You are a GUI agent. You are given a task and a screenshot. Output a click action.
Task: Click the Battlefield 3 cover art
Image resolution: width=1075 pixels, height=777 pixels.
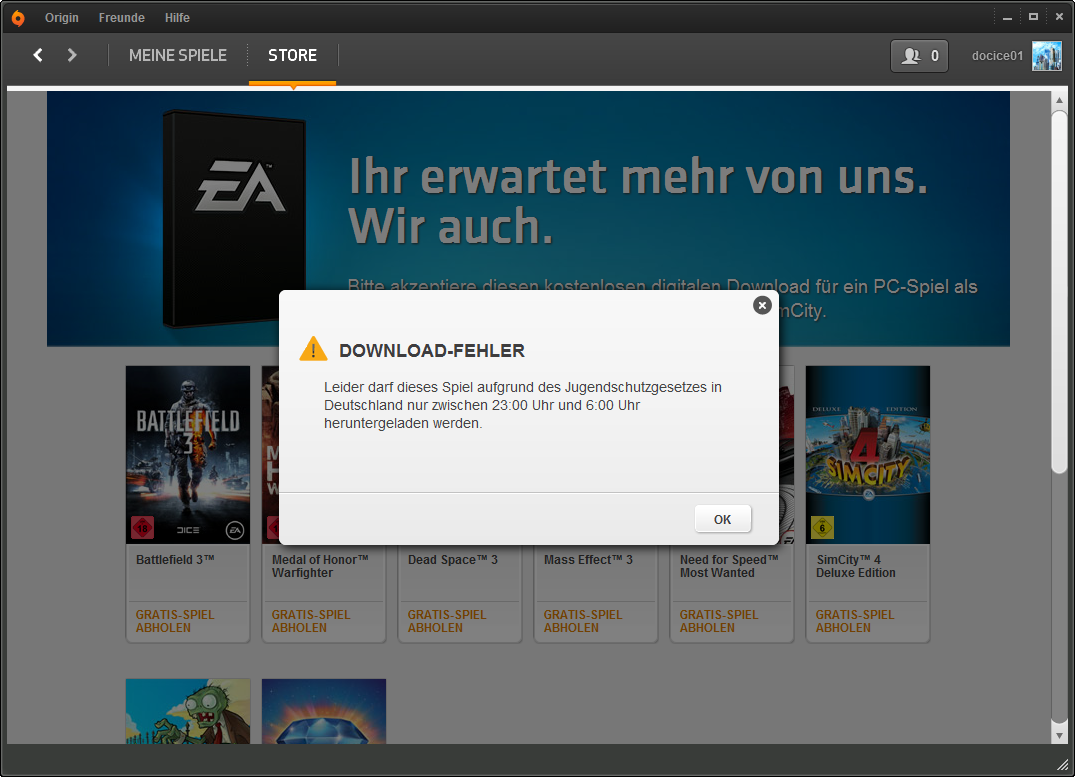[x=188, y=454]
